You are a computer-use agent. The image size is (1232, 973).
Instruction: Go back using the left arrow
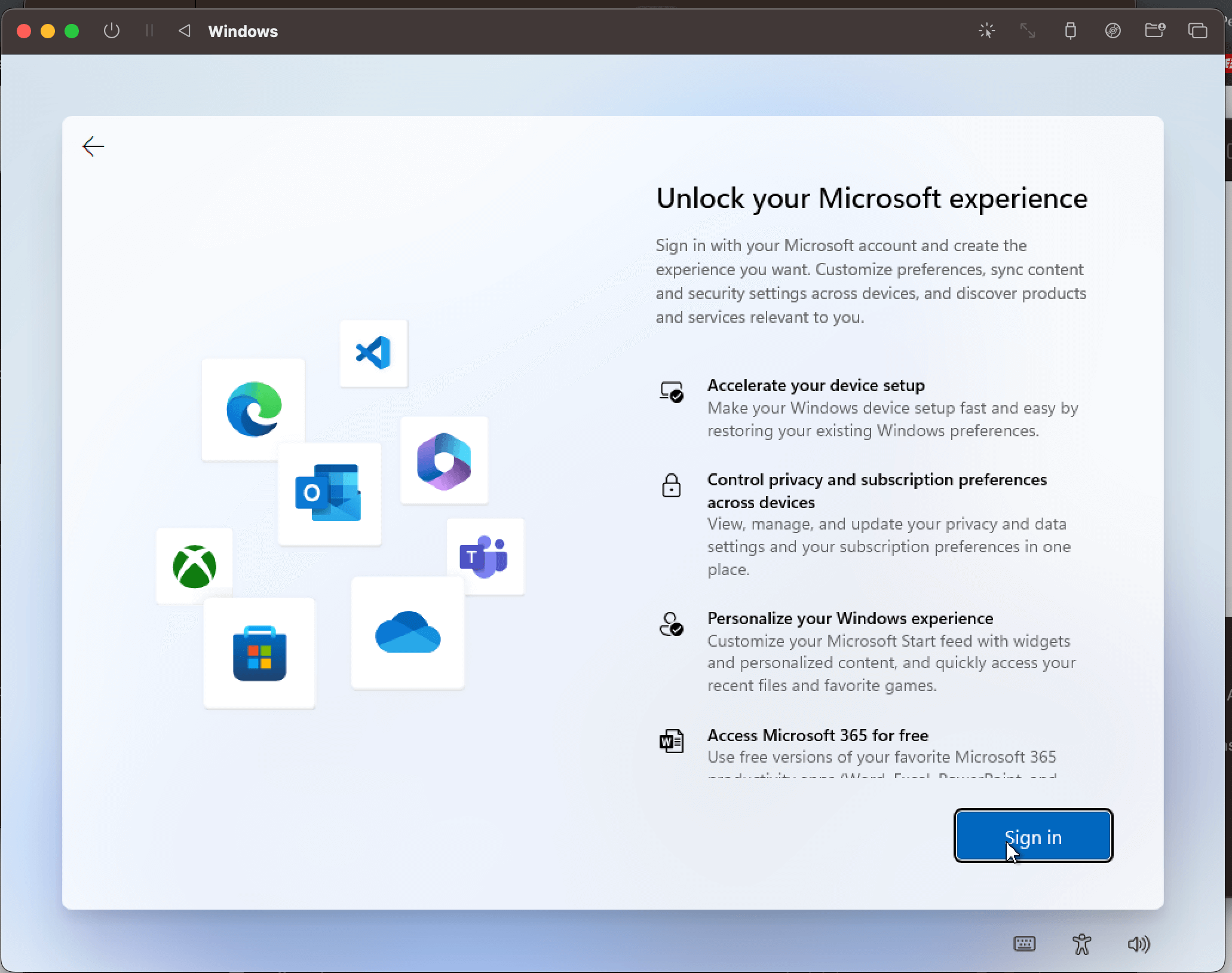click(x=93, y=146)
